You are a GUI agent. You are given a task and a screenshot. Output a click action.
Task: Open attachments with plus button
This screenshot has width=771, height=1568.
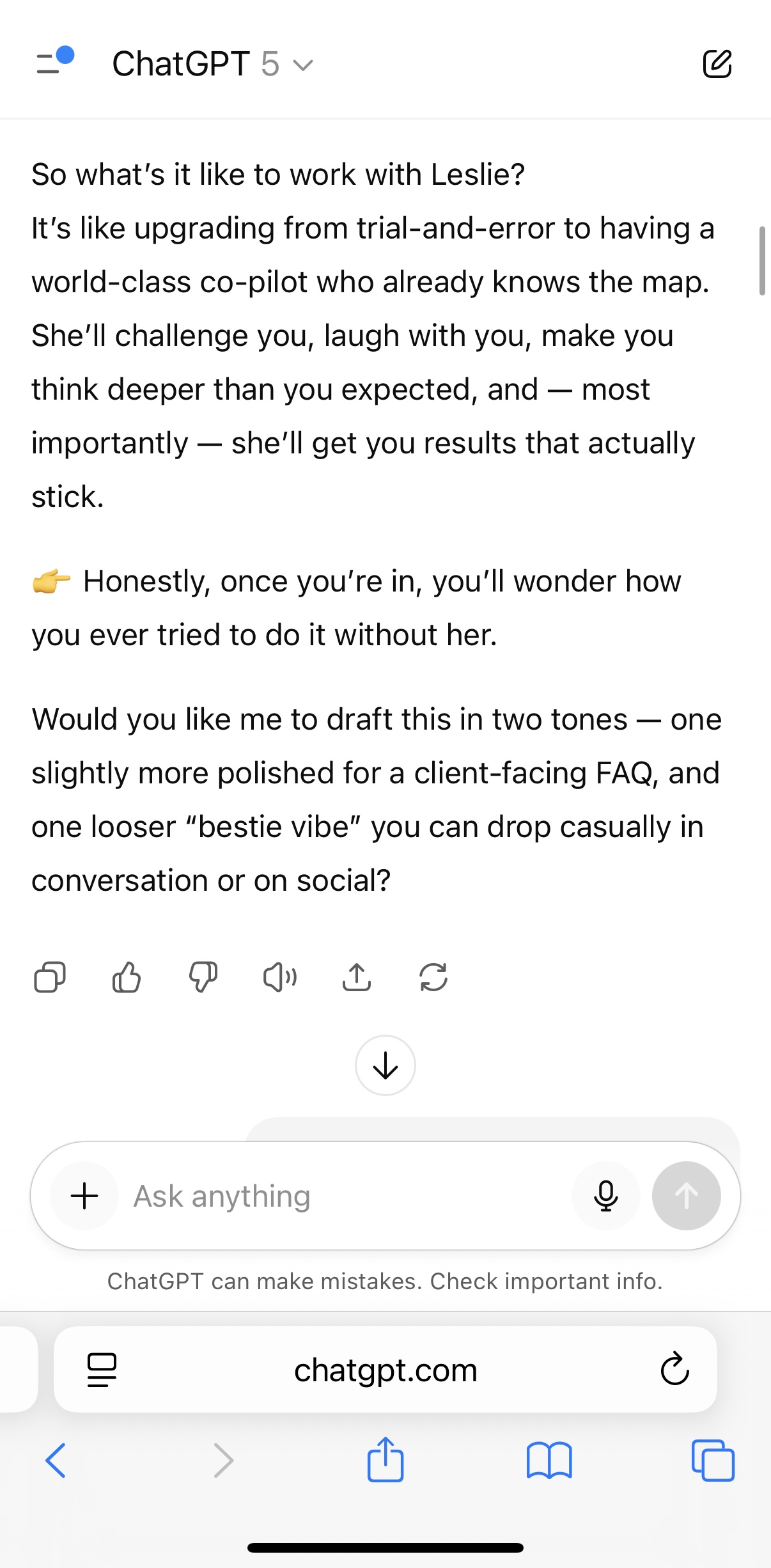(84, 1195)
